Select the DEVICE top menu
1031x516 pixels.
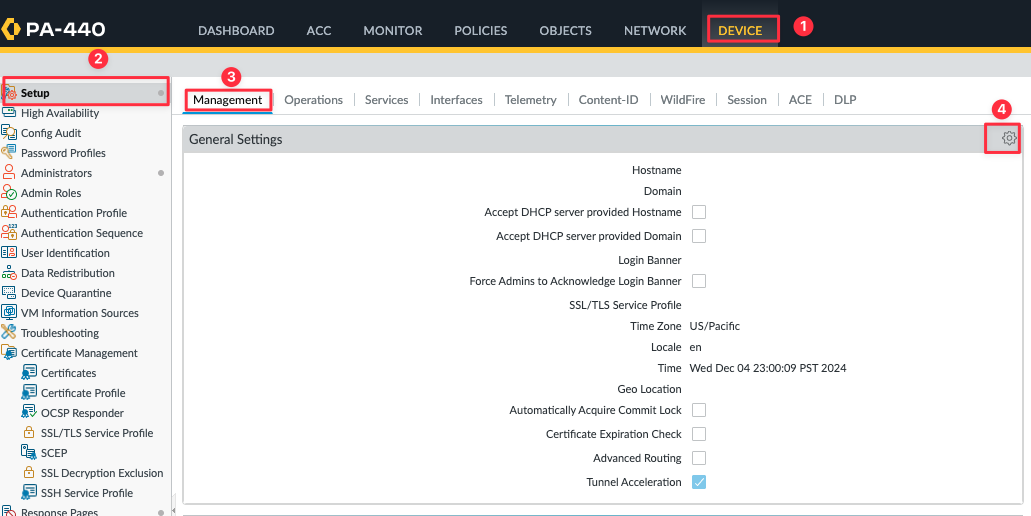click(x=740, y=30)
